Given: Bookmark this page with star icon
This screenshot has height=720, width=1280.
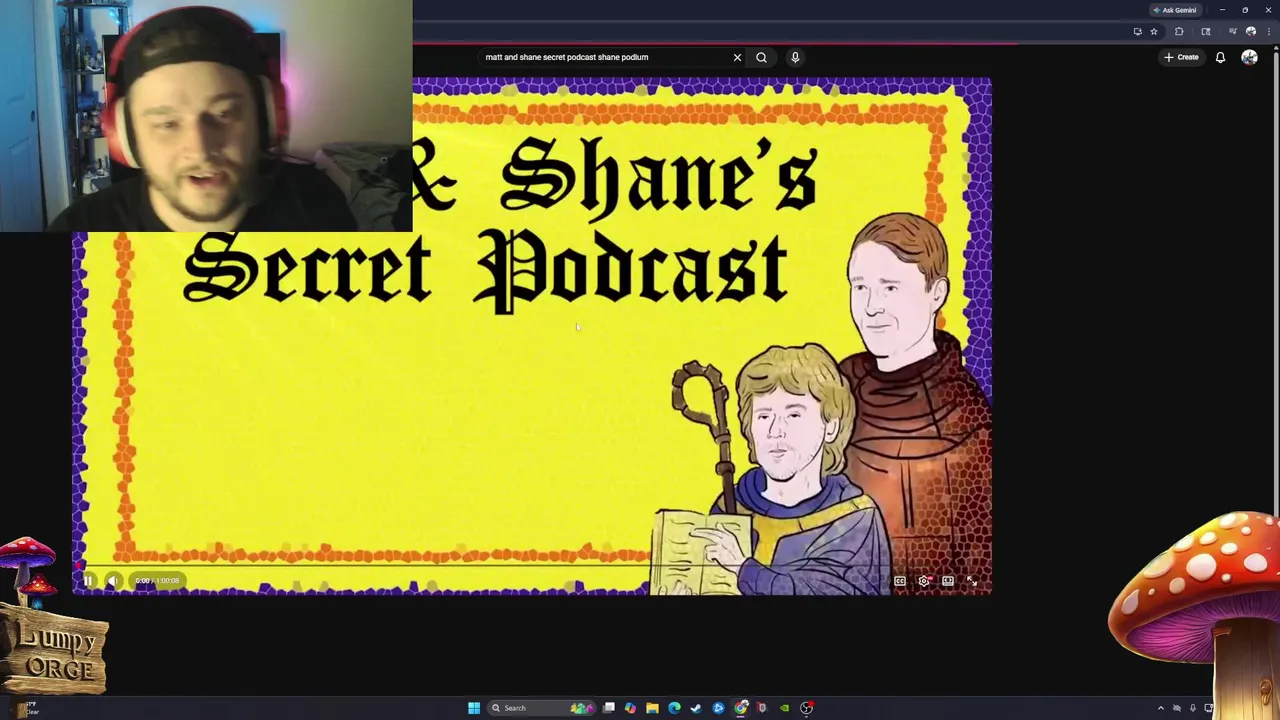Looking at the screenshot, I should (1154, 31).
